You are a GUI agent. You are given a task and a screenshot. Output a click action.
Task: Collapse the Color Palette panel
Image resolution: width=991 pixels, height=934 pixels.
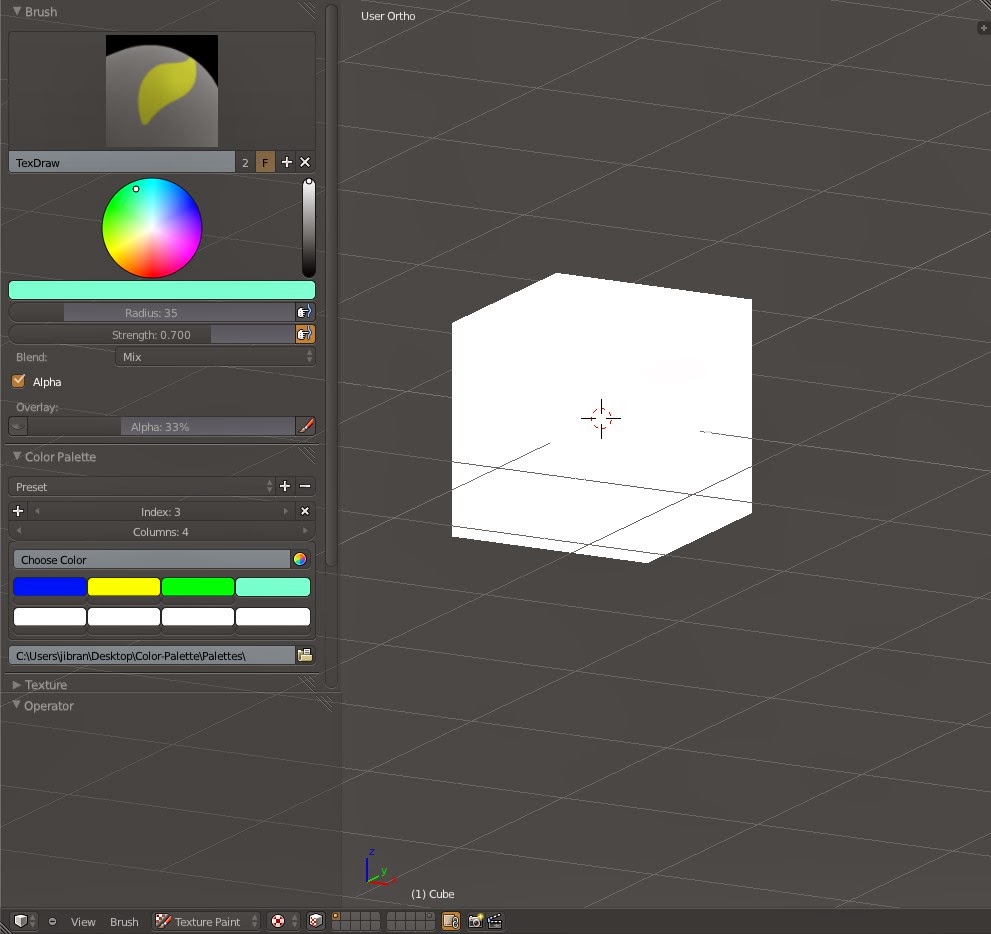[x=15, y=457]
